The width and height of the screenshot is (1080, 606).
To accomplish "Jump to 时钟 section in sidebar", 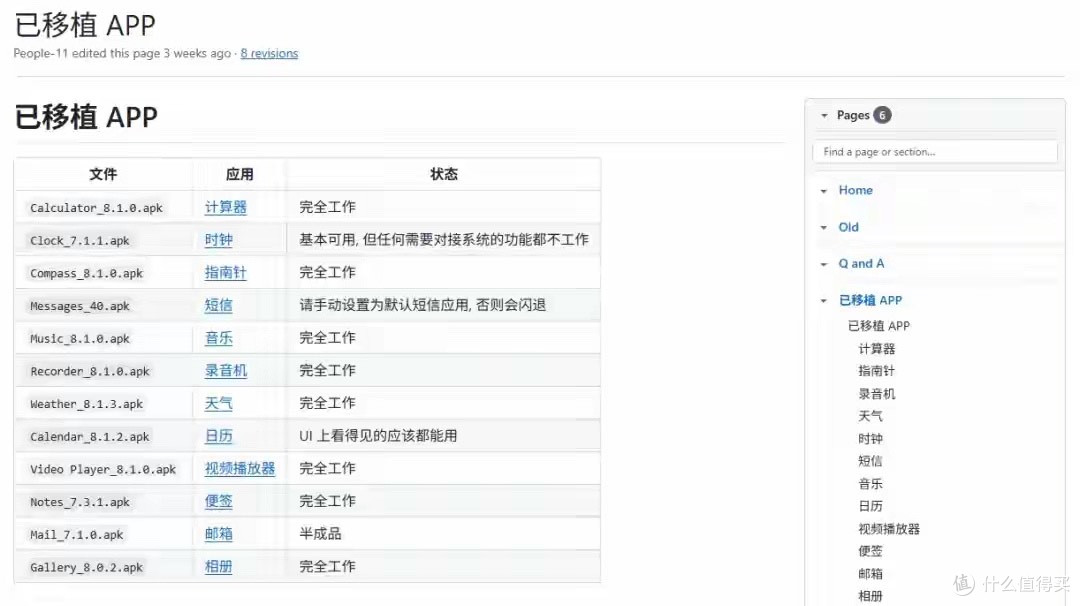I will pos(870,439).
